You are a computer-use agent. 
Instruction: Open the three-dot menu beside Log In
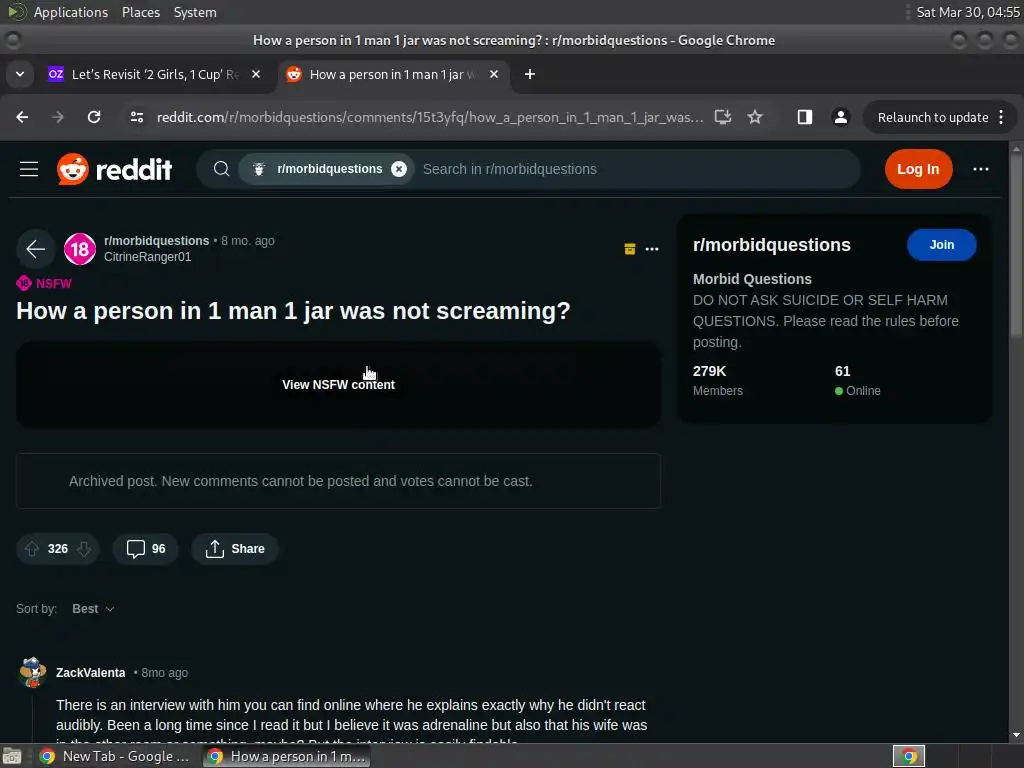tap(980, 169)
